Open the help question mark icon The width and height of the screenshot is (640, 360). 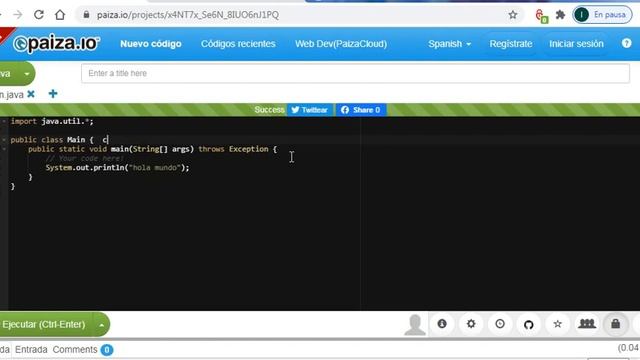pos(627,43)
